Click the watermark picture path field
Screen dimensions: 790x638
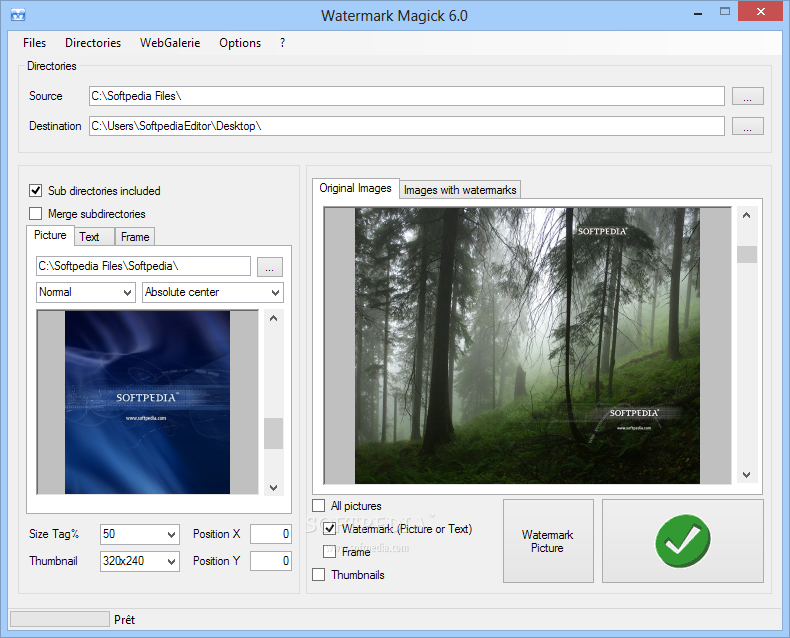[143, 266]
